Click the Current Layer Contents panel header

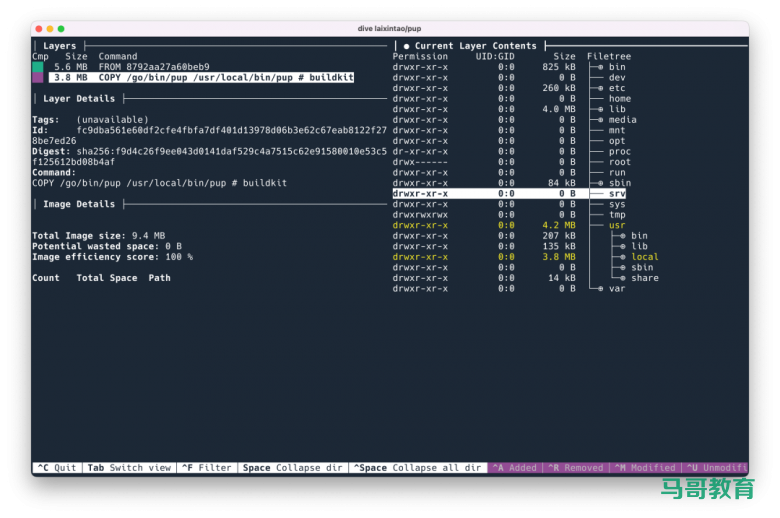pos(476,46)
